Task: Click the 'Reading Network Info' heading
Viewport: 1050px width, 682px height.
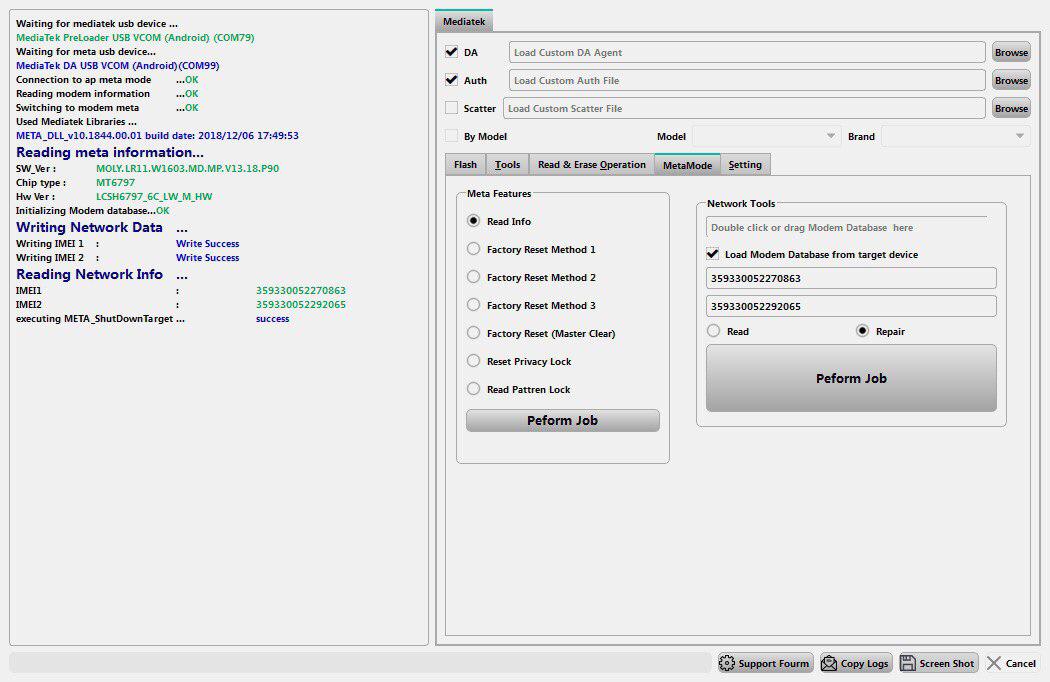Action: pos(89,274)
